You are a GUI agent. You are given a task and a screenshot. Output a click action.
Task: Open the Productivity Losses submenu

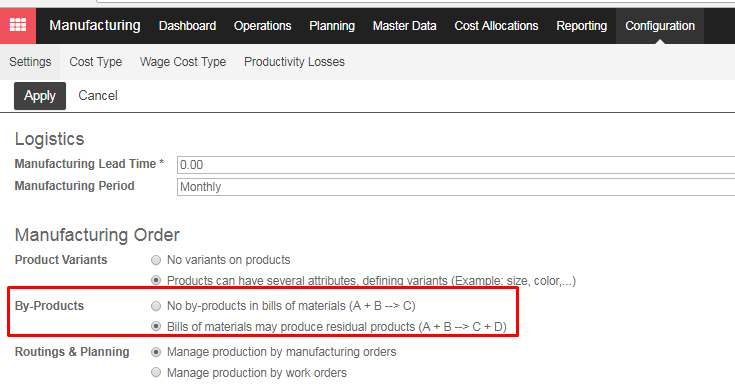coord(294,62)
